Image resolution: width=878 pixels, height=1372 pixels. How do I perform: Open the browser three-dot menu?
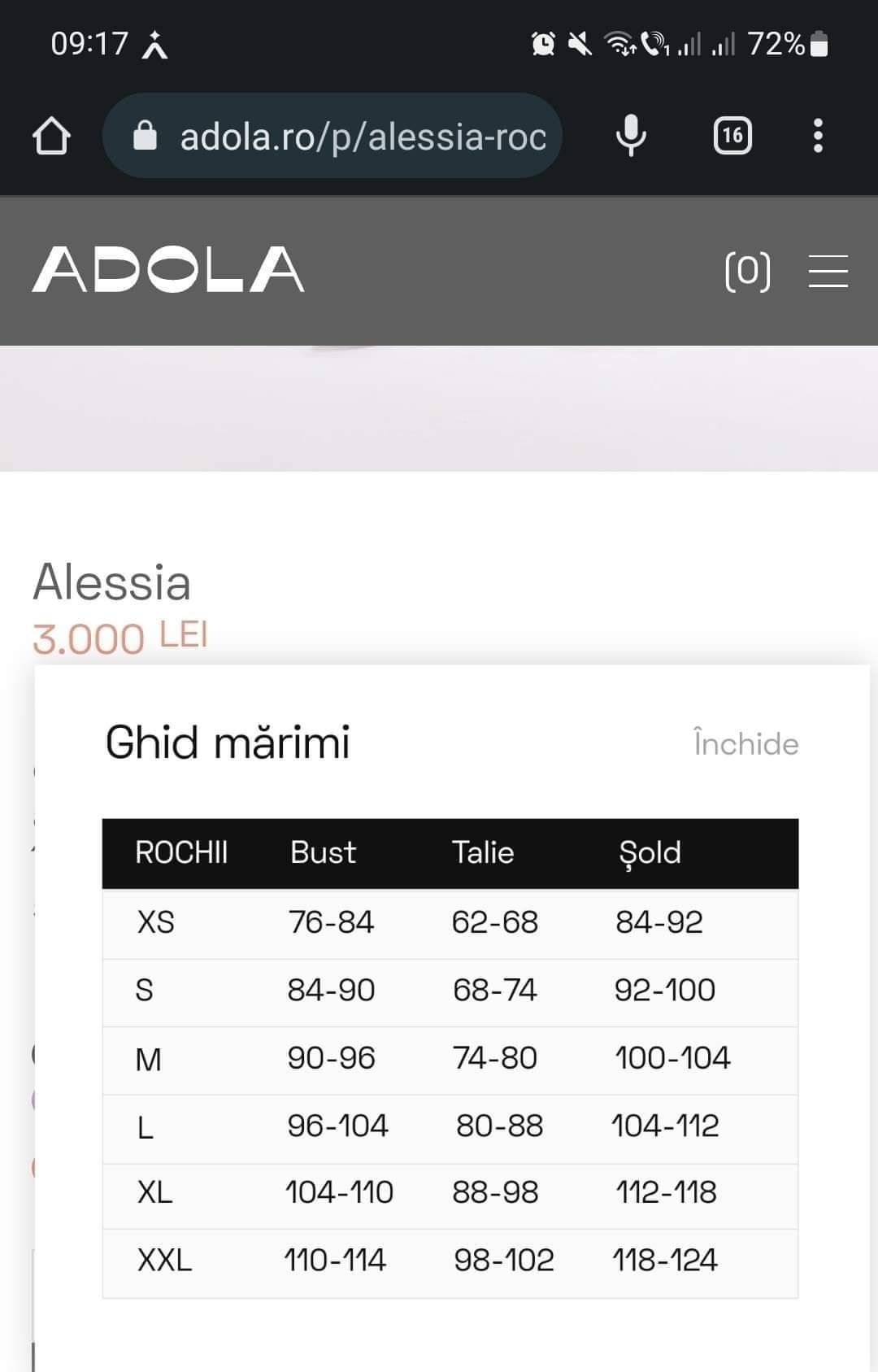818,135
